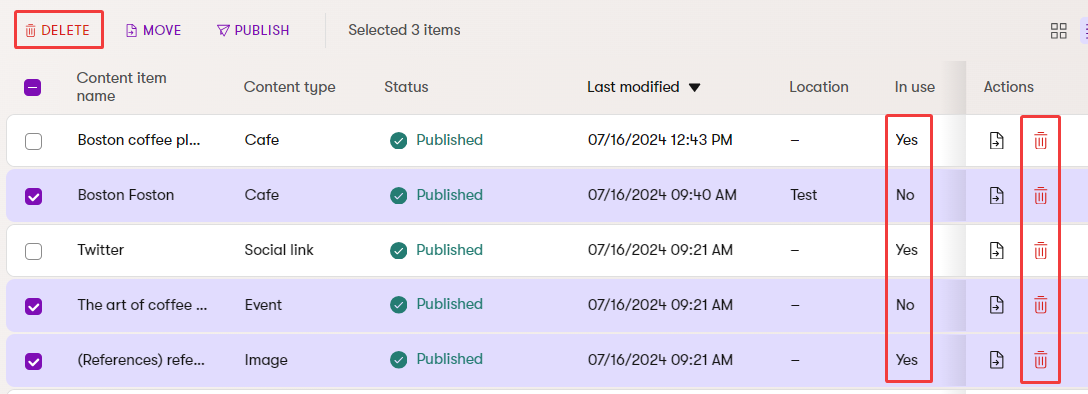Screen dimensions: 1088x394
Task: Switch to grid view icon
Action: [1058, 31]
